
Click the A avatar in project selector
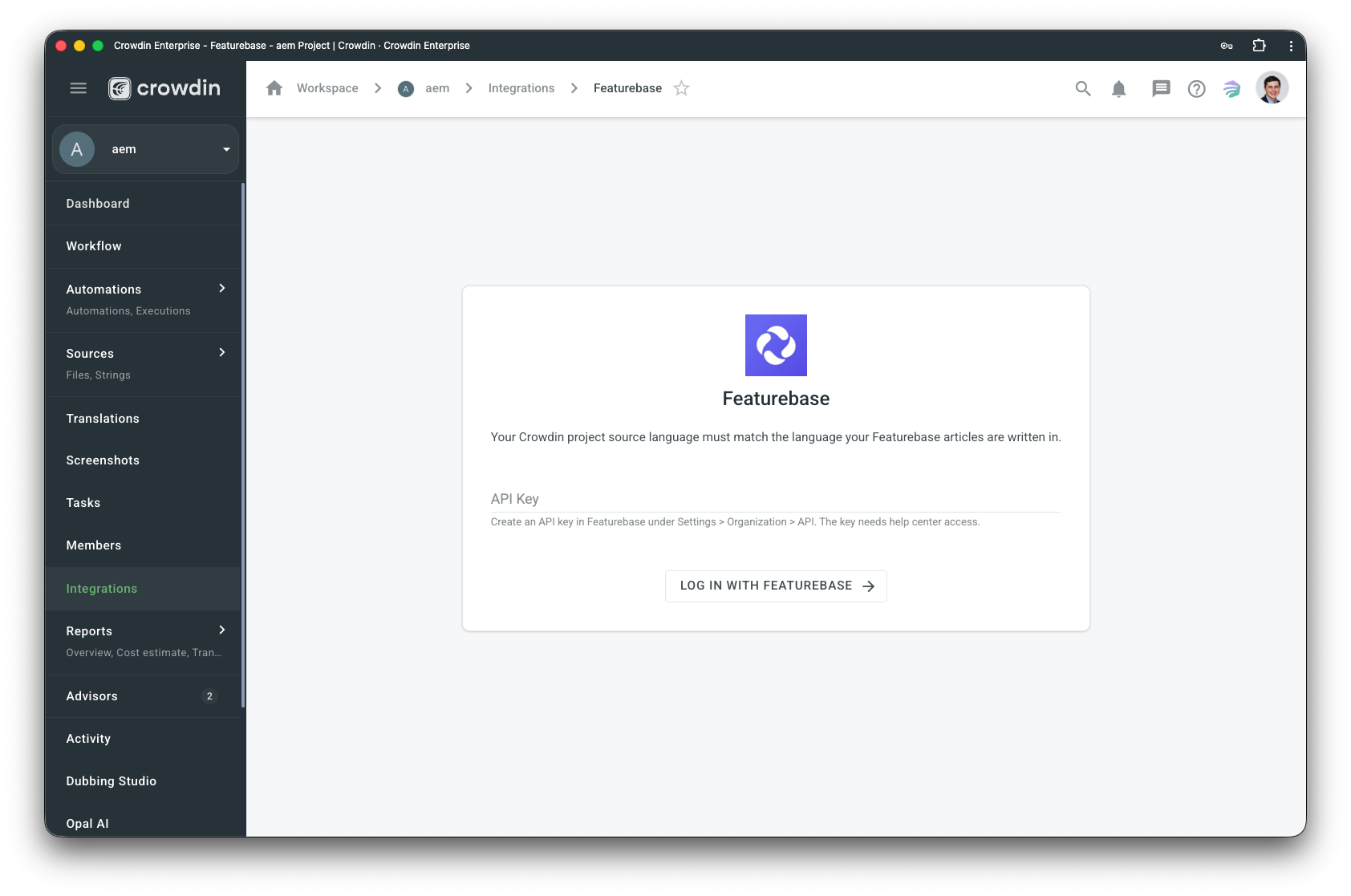(77, 149)
